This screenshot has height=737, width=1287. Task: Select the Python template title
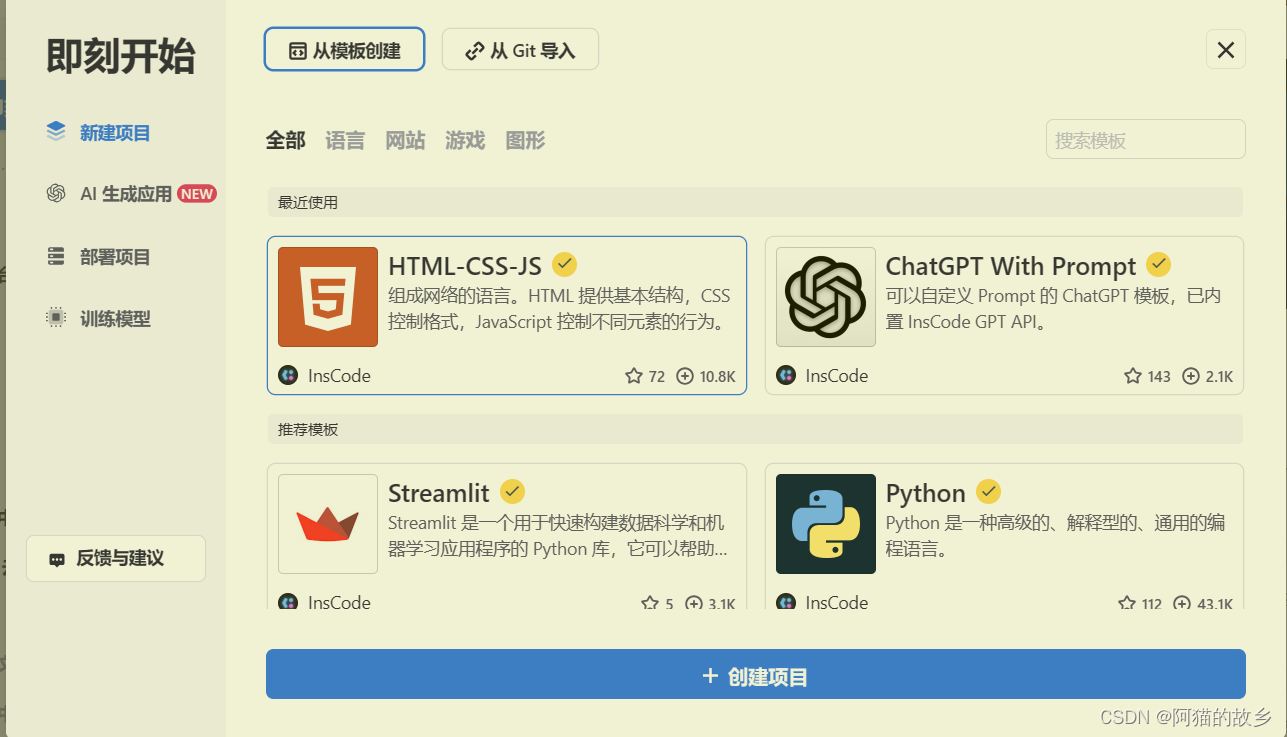point(926,493)
